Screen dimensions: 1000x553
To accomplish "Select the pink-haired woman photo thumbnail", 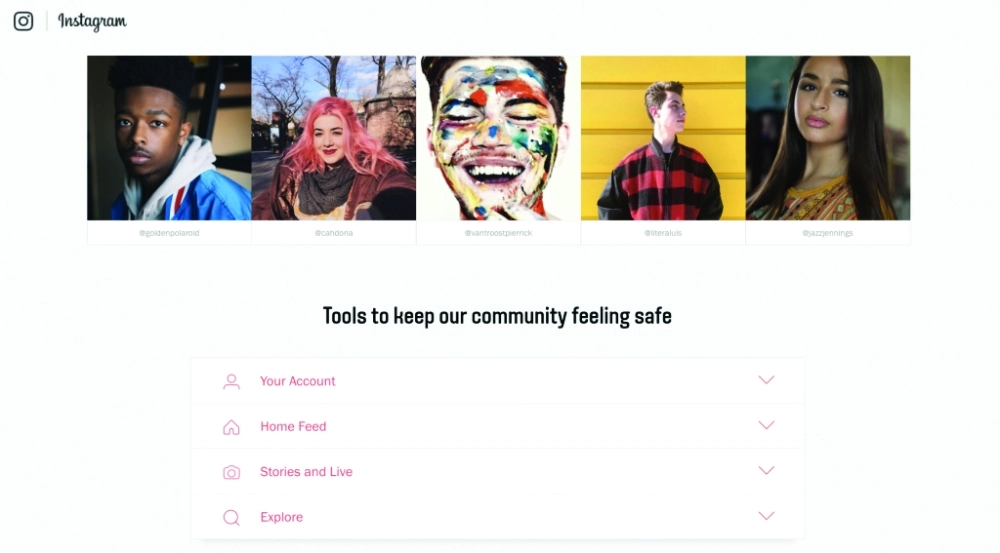I will tap(334, 138).
